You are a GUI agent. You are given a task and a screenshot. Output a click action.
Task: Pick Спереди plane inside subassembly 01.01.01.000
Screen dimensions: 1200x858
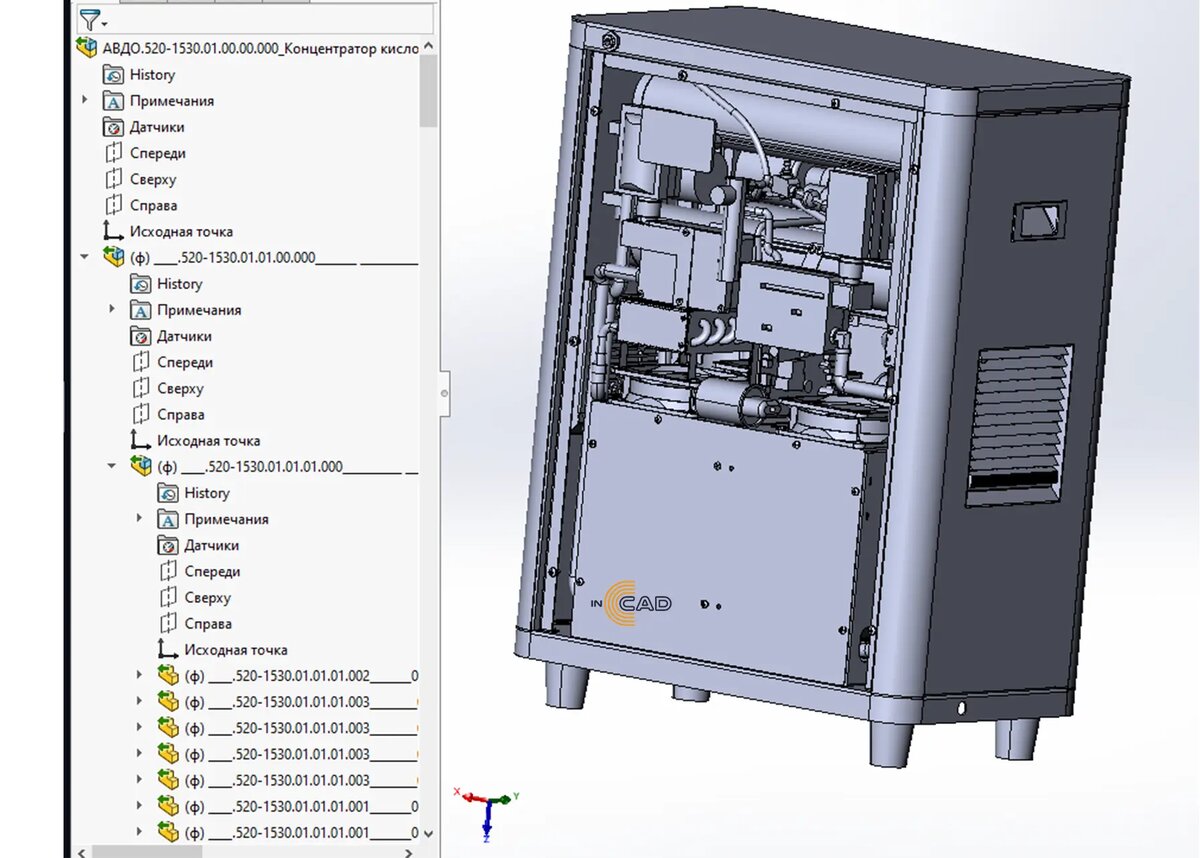pyautogui.click(x=199, y=571)
